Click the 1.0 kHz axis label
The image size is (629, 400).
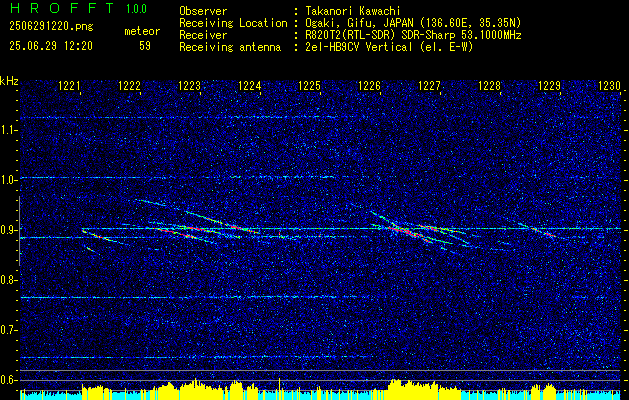[x=8, y=180]
